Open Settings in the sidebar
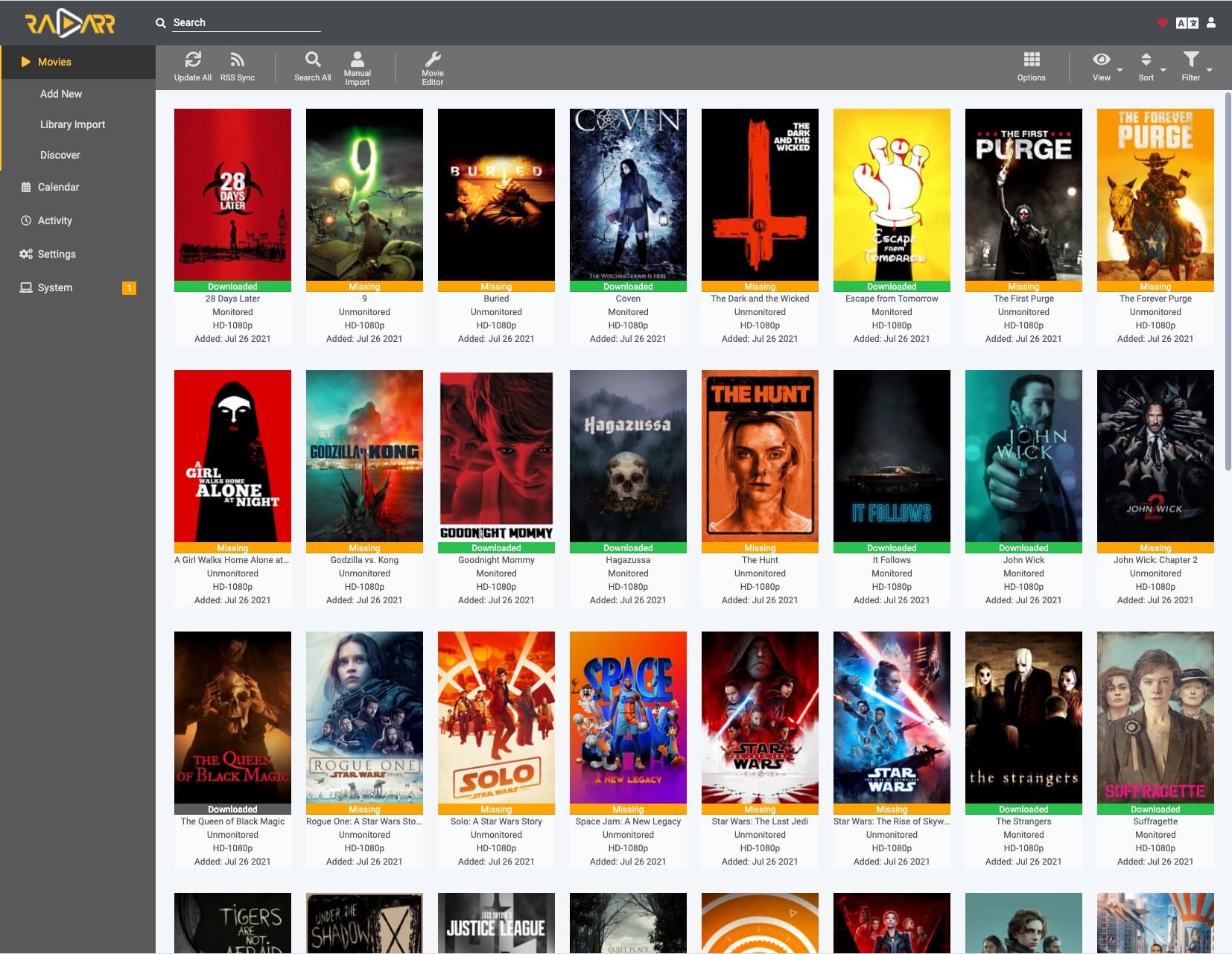The height and width of the screenshot is (954, 1232). pyautogui.click(x=57, y=254)
